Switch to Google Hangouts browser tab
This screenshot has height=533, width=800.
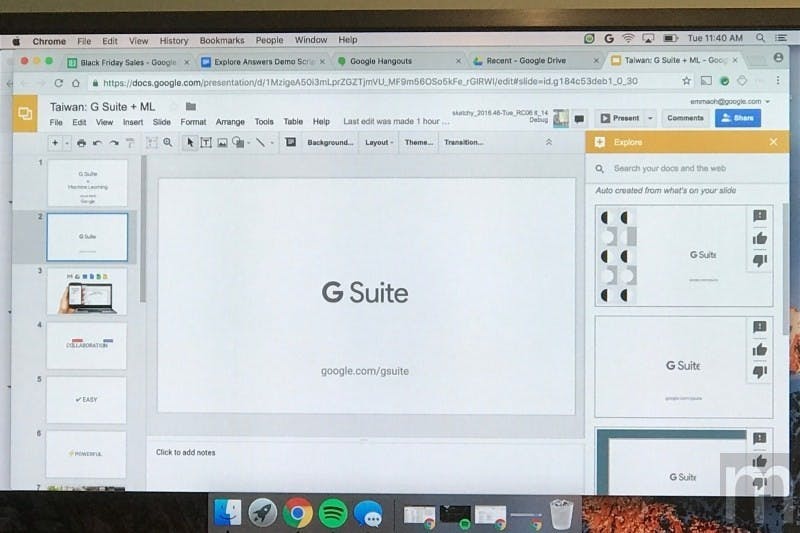tap(398, 61)
